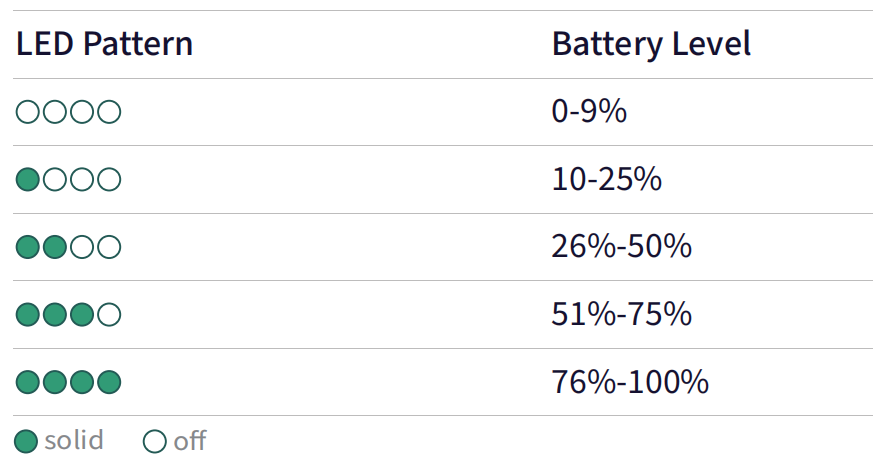Viewport: 873px width, 463px height.
Task: Click the first filled LED in 76%-100% row
Action: coord(28,382)
